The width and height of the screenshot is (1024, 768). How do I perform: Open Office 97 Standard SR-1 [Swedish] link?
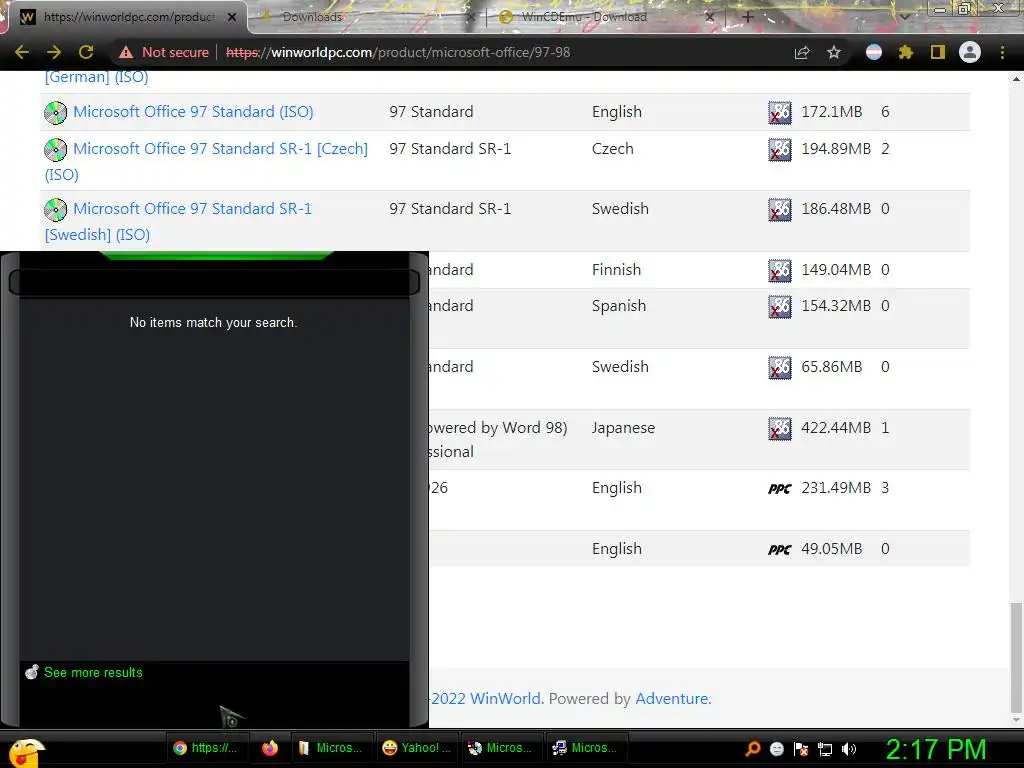192,209
